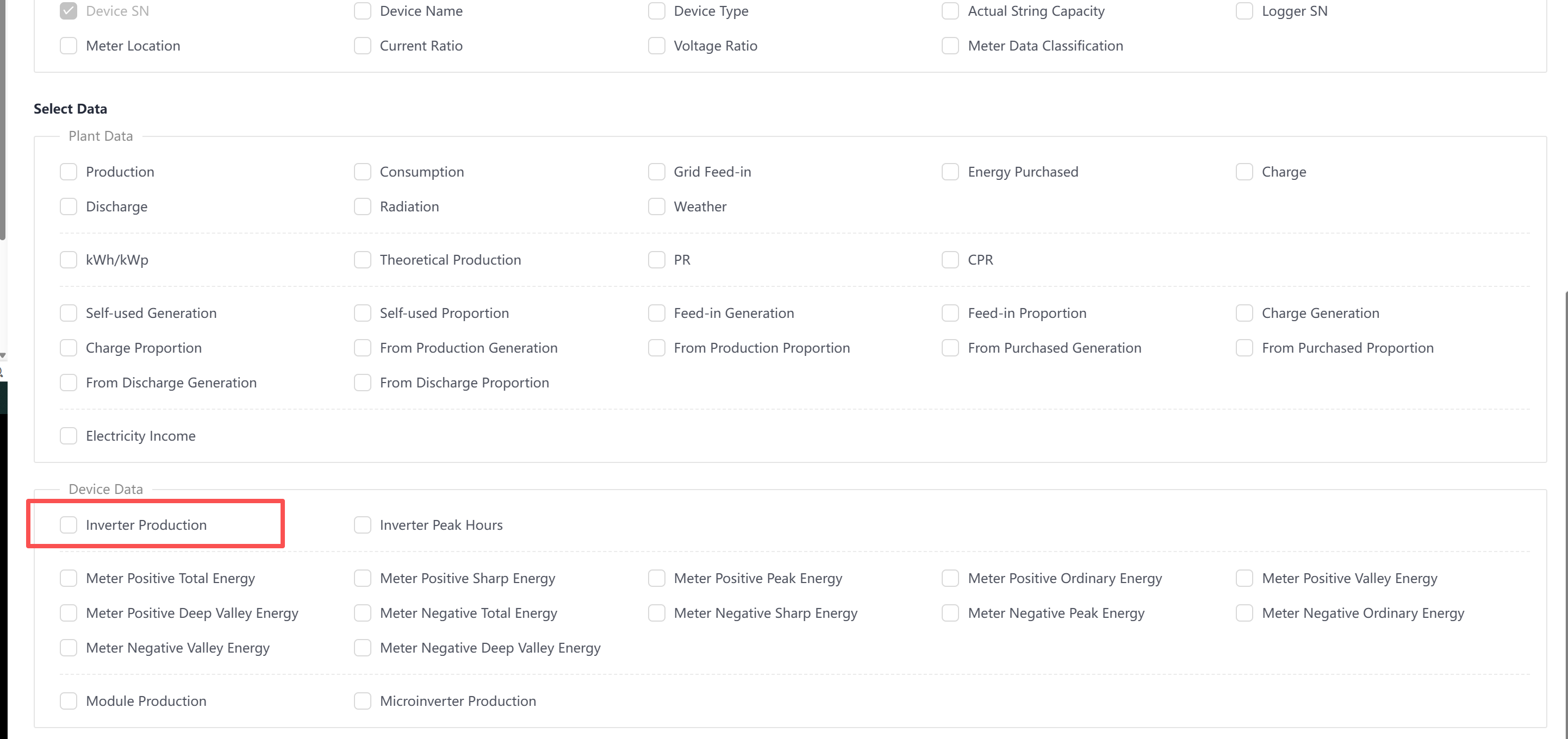Check the Grid Feed-in option
Viewport: 1568px width, 739px height.
pos(657,172)
